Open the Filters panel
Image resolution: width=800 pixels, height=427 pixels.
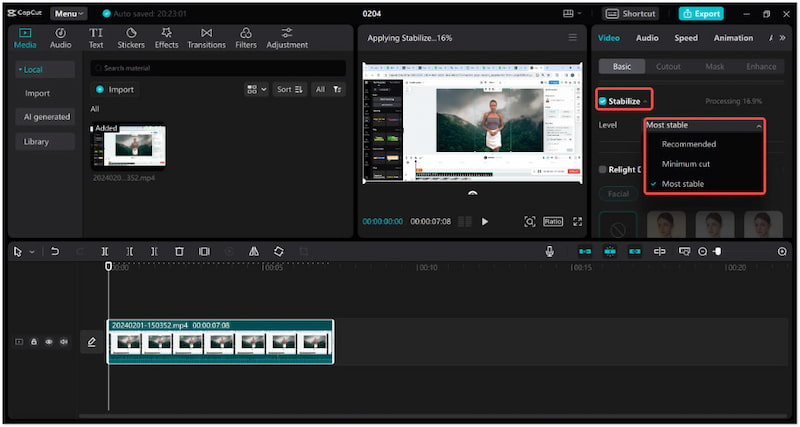point(245,38)
